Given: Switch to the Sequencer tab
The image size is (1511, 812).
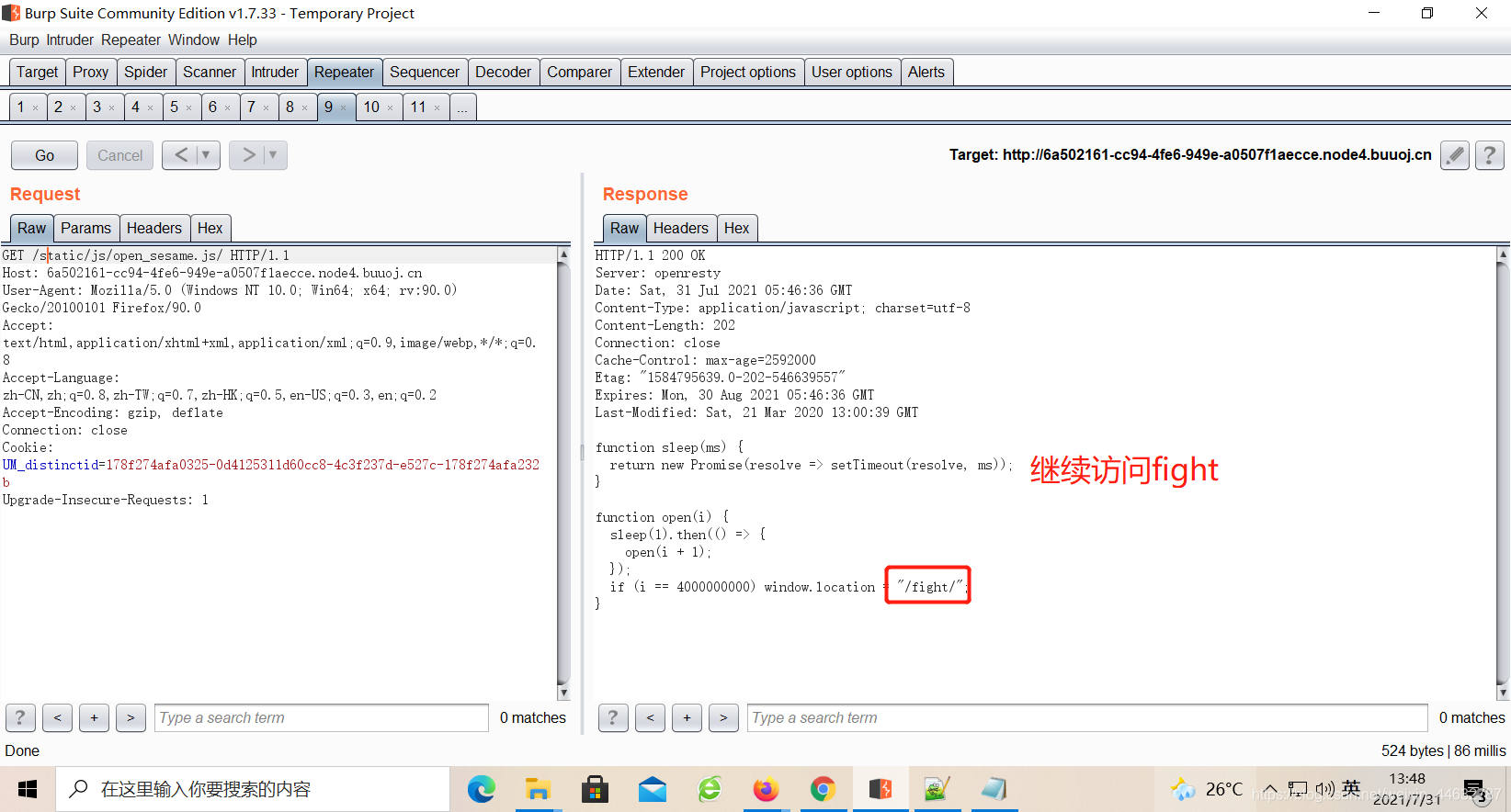Looking at the screenshot, I should (425, 72).
